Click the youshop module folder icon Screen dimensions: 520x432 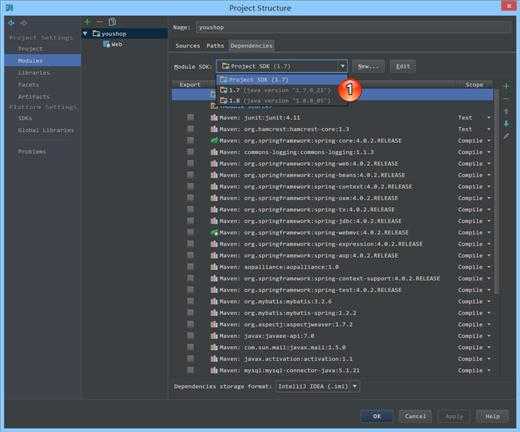[96, 33]
